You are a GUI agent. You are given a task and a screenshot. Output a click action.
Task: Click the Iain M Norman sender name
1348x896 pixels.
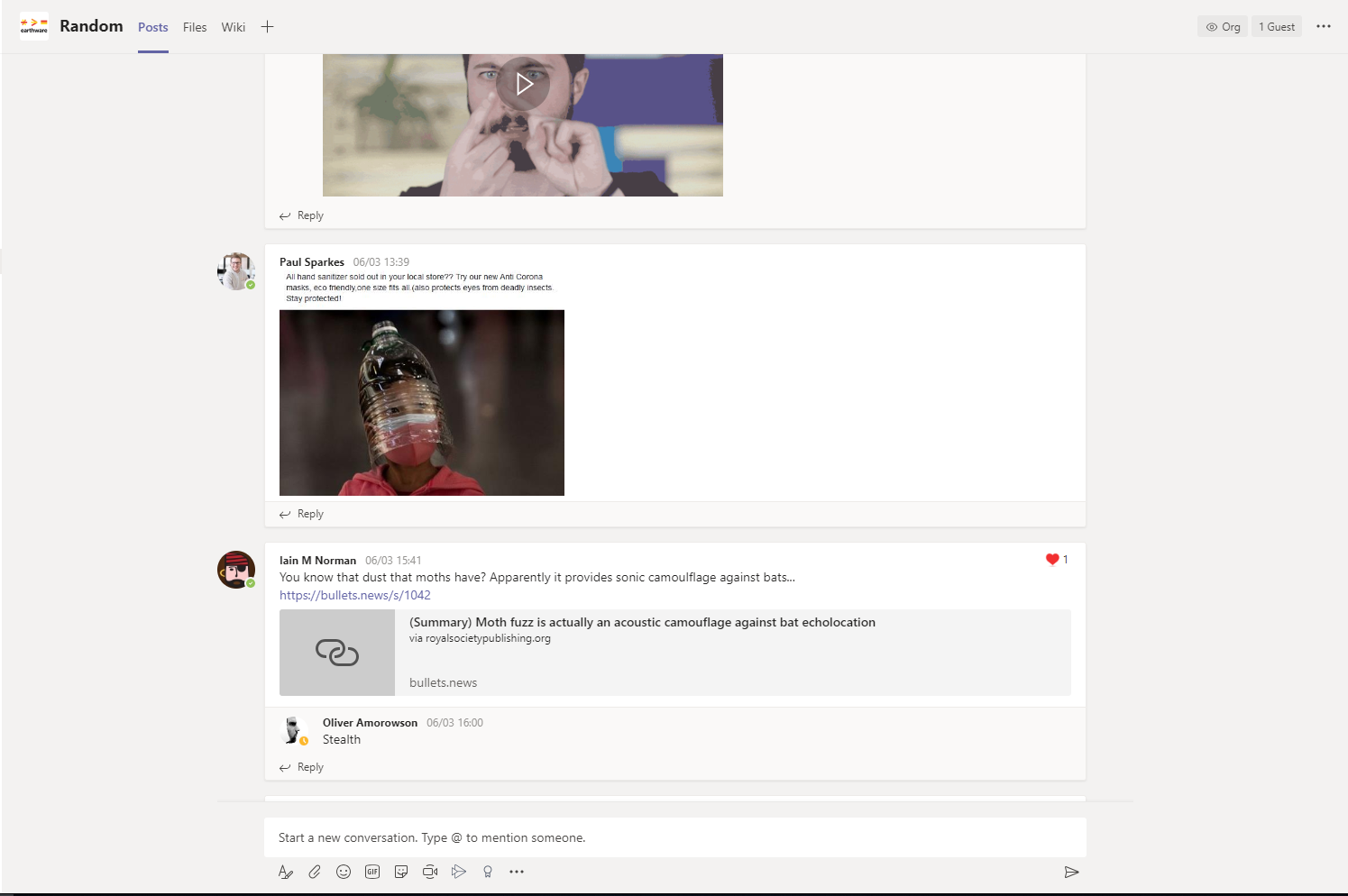317,561
